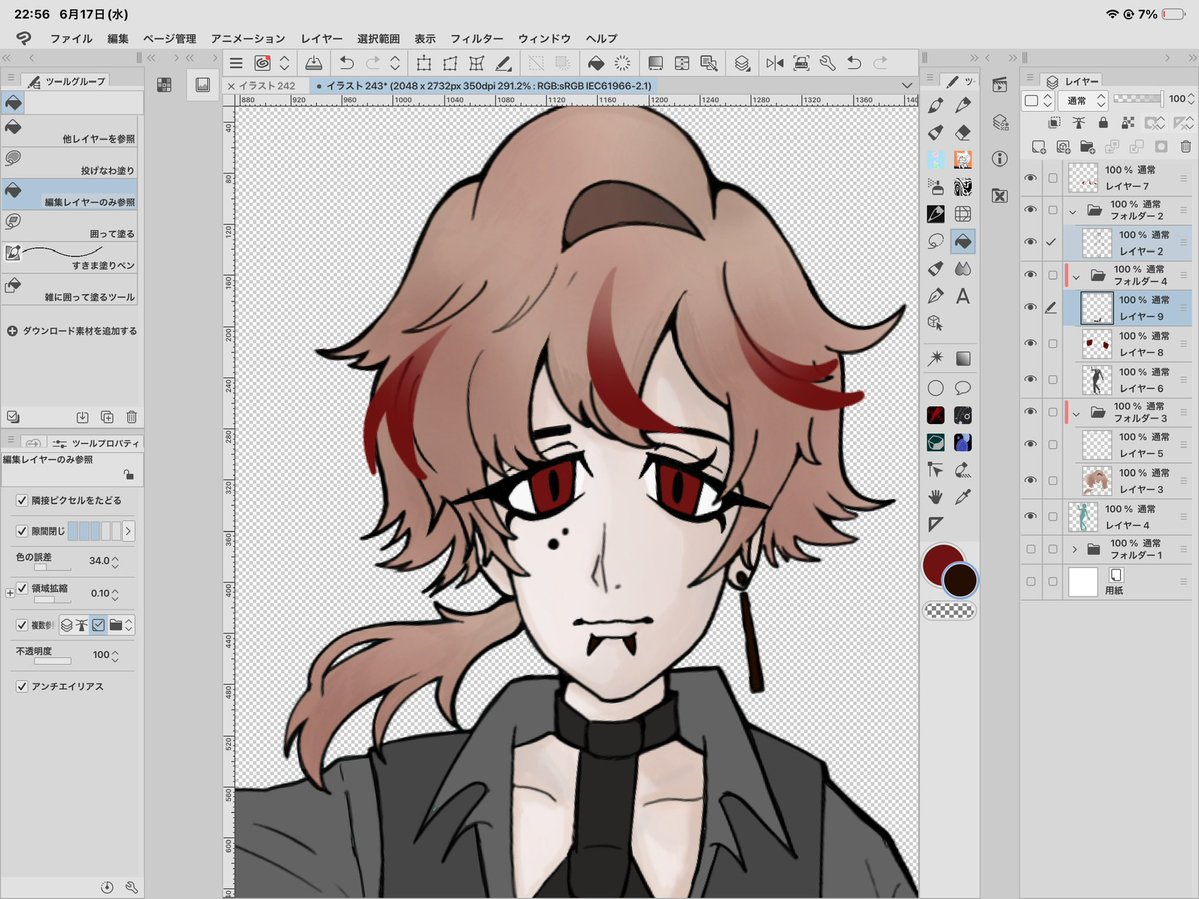Open the 編集 menu
The width and height of the screenshot is (1199, 899).
click(118, 38)
